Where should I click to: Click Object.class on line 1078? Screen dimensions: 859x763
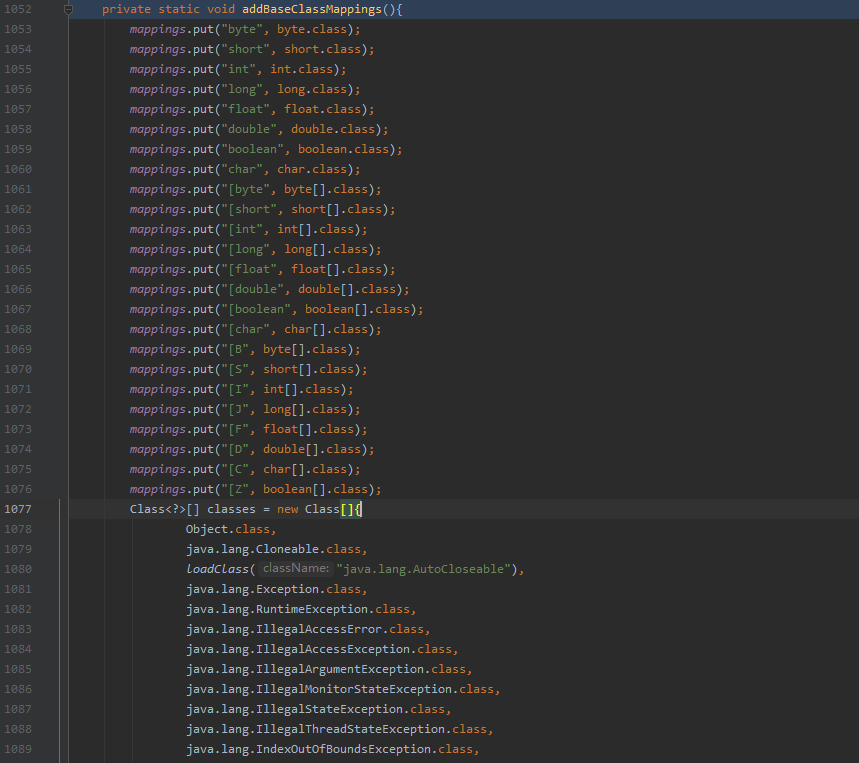(x=227, y=529)
